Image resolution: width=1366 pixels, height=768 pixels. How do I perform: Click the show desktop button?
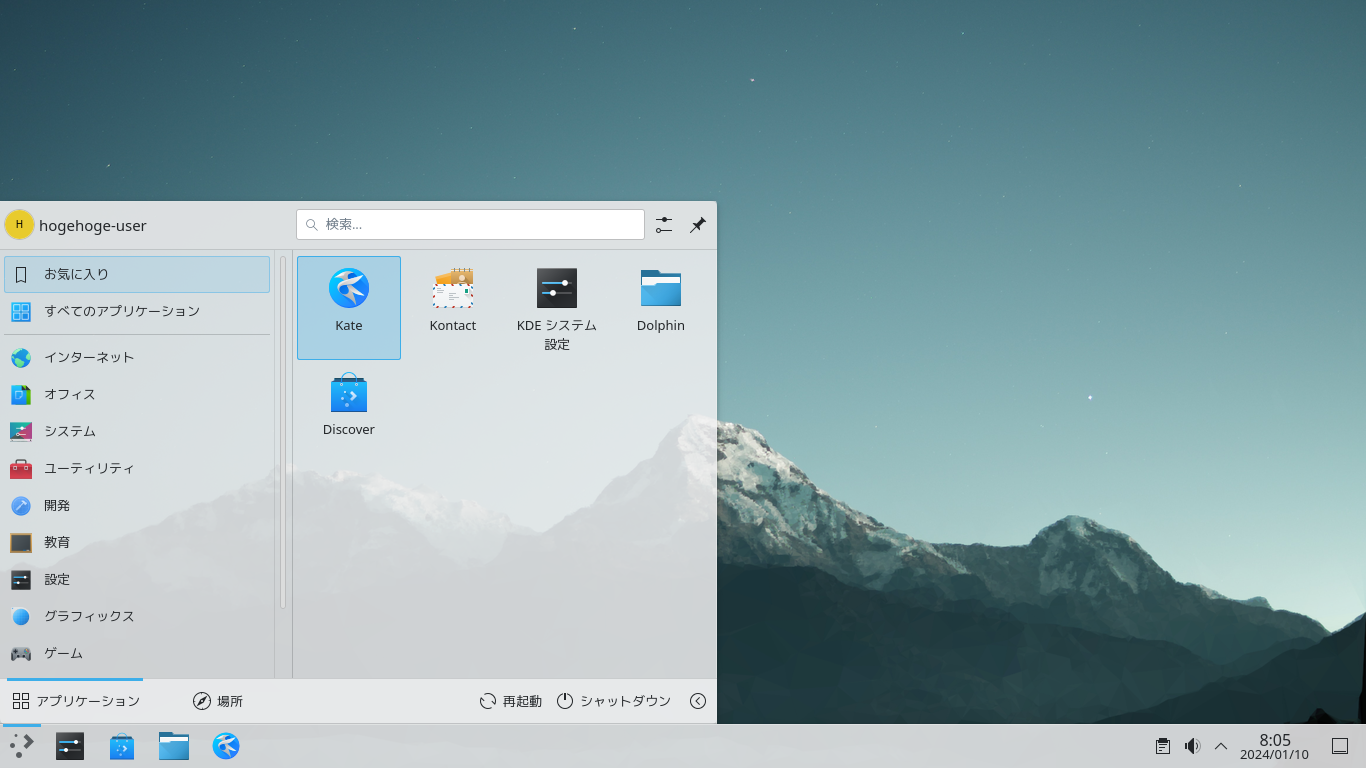pyautogui.click(x=1340, y=746)
